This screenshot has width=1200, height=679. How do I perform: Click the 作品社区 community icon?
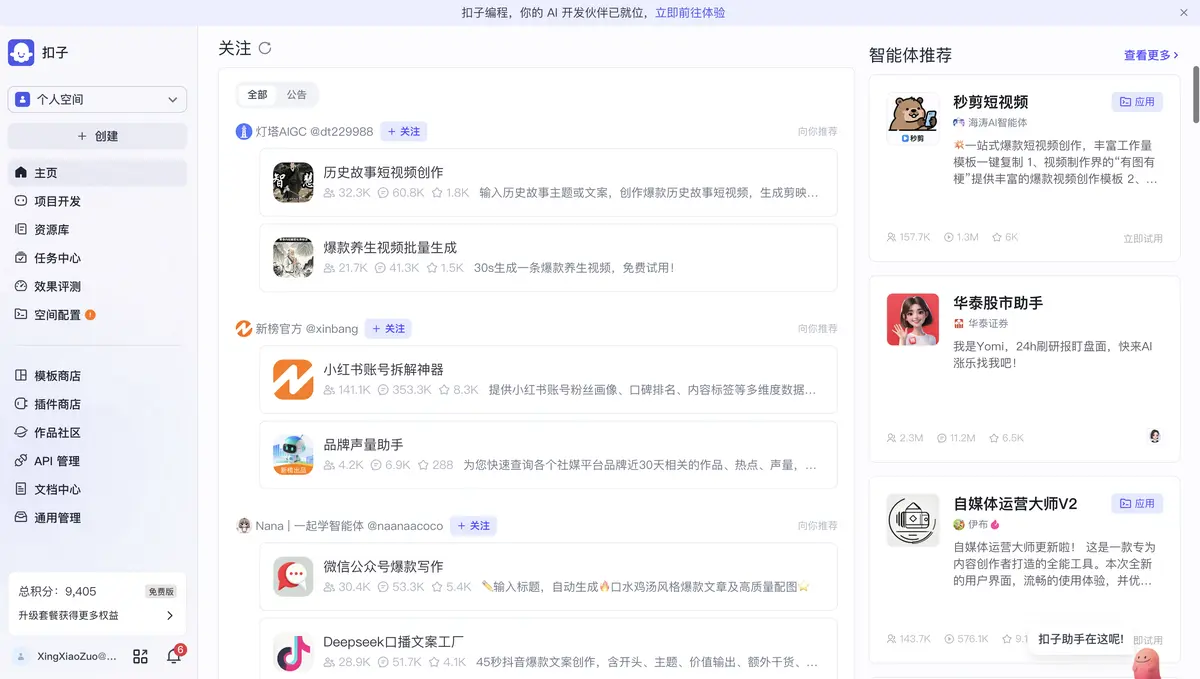(x=21, y=433)
